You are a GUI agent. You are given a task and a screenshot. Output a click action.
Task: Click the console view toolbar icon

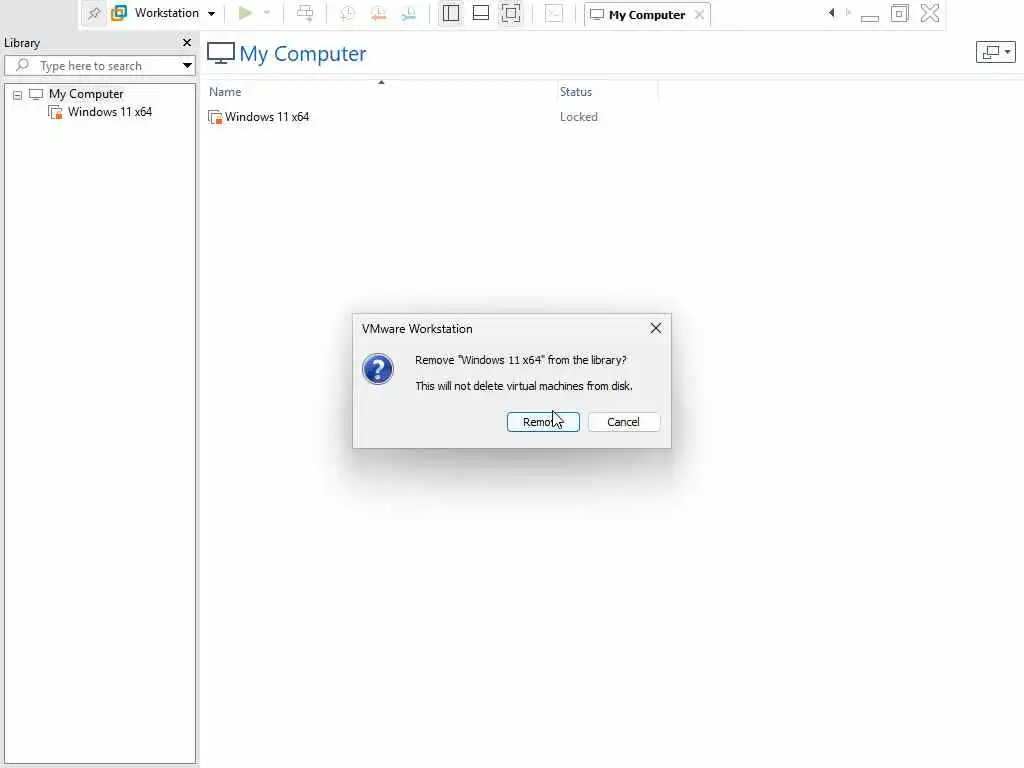click(554, 13)
